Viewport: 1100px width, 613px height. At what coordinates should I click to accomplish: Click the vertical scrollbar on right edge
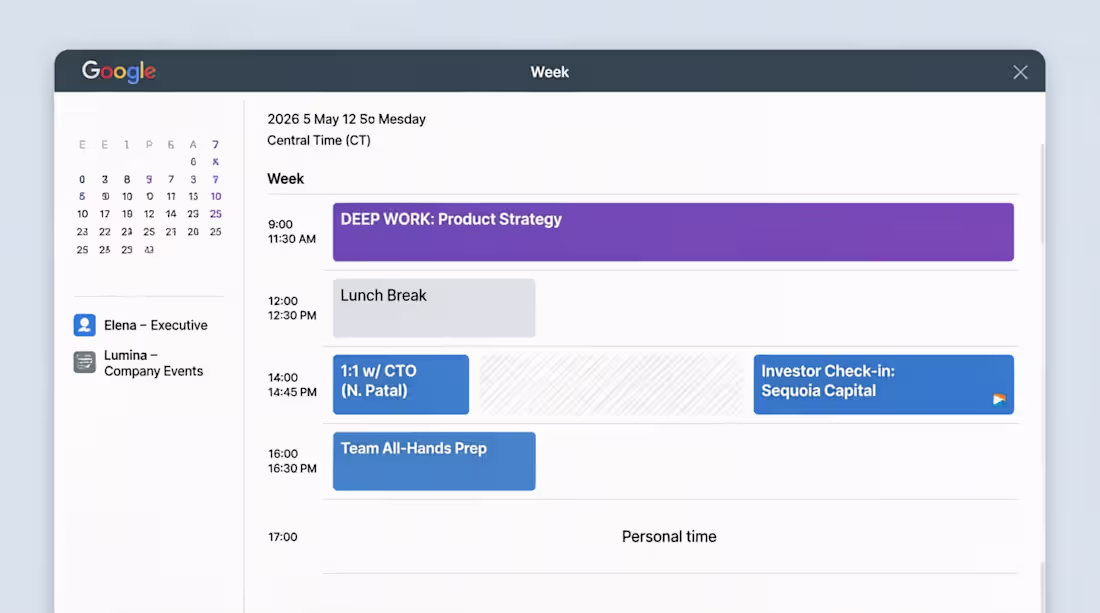[1042, 193]
